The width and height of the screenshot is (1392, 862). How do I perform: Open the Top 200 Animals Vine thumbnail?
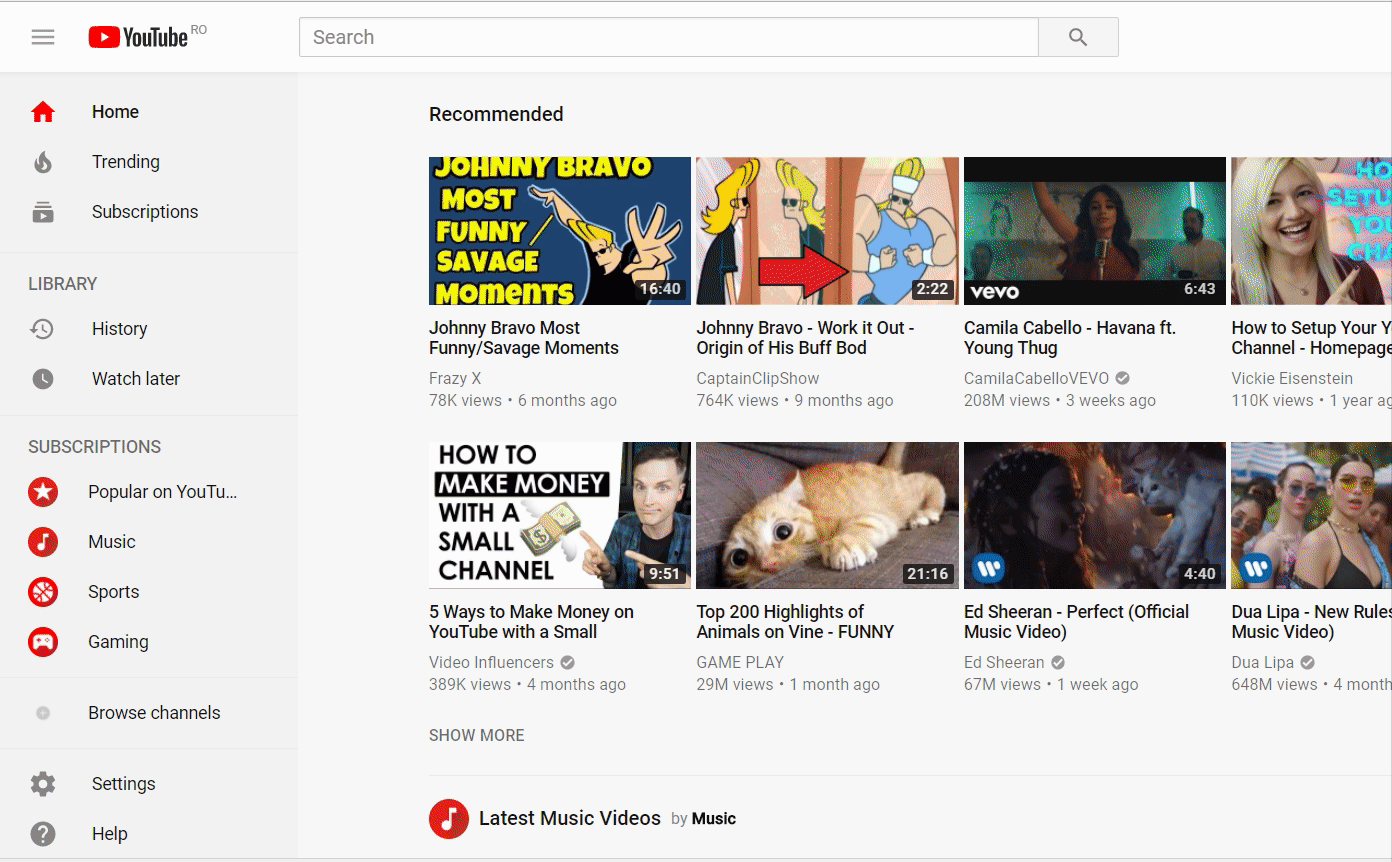pos(827,516)
